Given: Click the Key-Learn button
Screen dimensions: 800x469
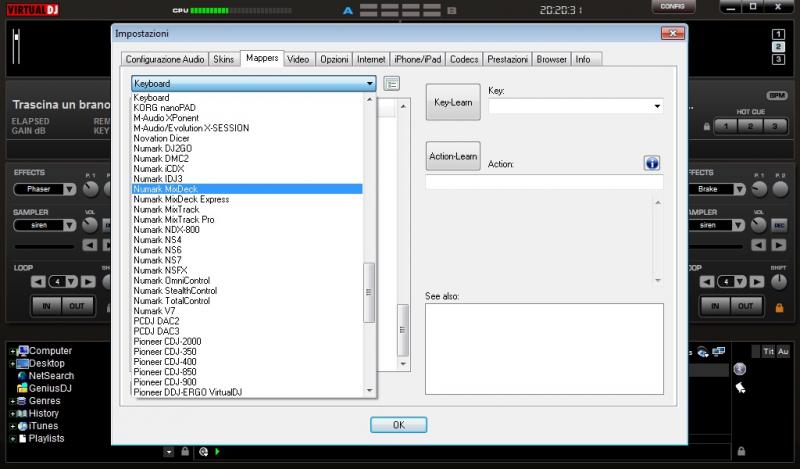Looking at the screenshot, I should point(453,102).
